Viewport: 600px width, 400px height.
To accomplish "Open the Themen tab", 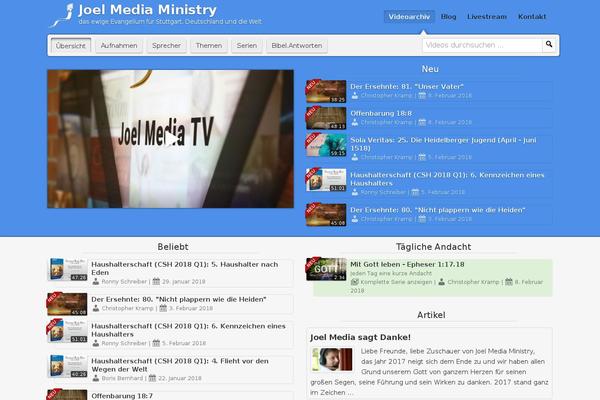I will (209, 46).
